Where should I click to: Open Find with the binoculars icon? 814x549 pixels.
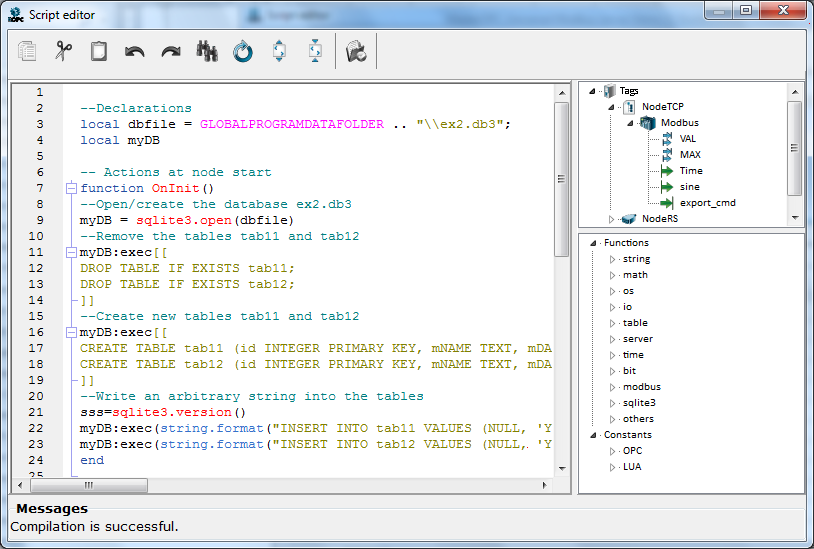click(207, 51)
